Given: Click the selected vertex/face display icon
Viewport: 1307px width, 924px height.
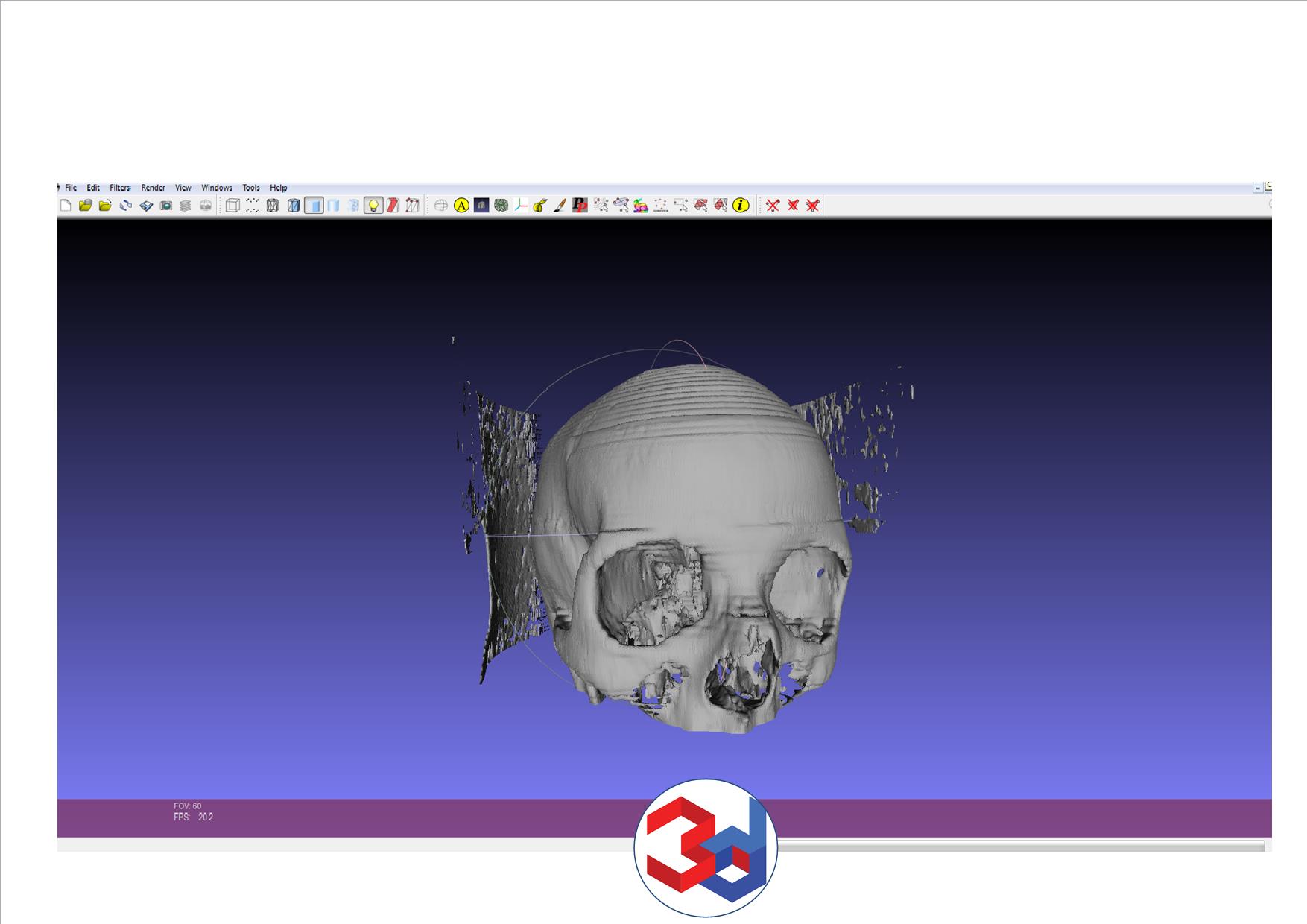Looking at the screenshot, I should click(x=413, y=206).
